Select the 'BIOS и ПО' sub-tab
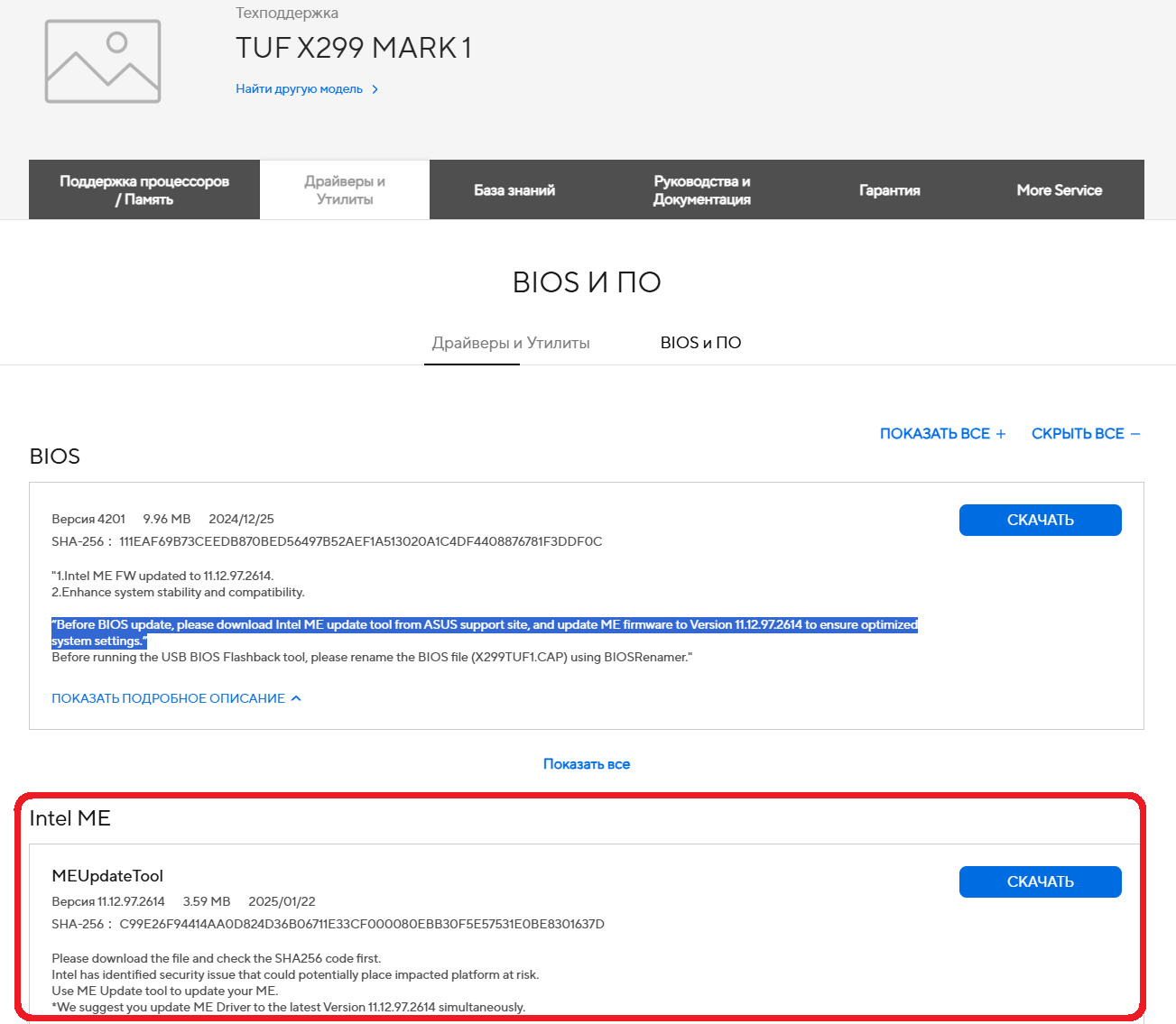1176x1024 pixels. tap(700, 343)
